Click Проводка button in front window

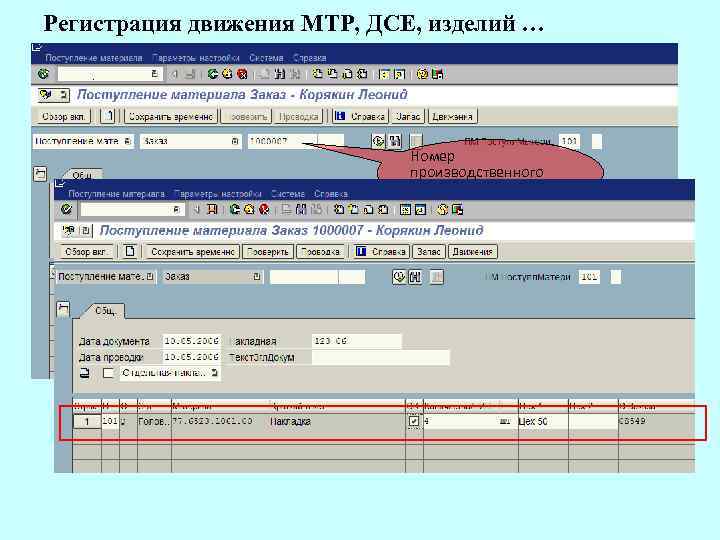(320, 252)
